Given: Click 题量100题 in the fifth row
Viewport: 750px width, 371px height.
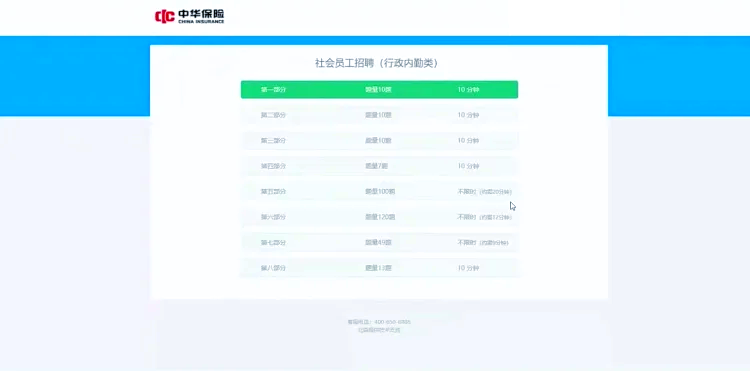Looking at the screenshot, I should coord(380,192).
